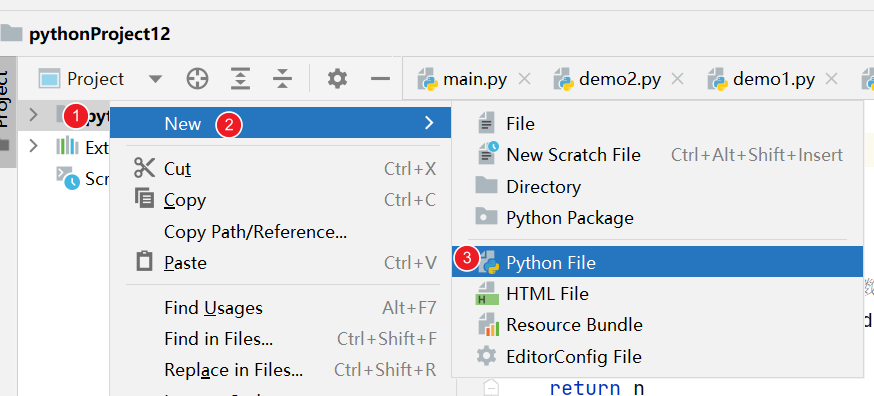
Task: Expand the External Libraries tree node
Action: tap(33, 147)
